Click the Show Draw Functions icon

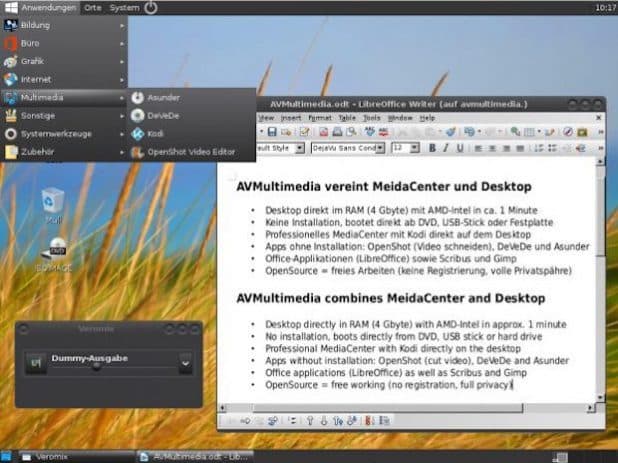point(549,132)
